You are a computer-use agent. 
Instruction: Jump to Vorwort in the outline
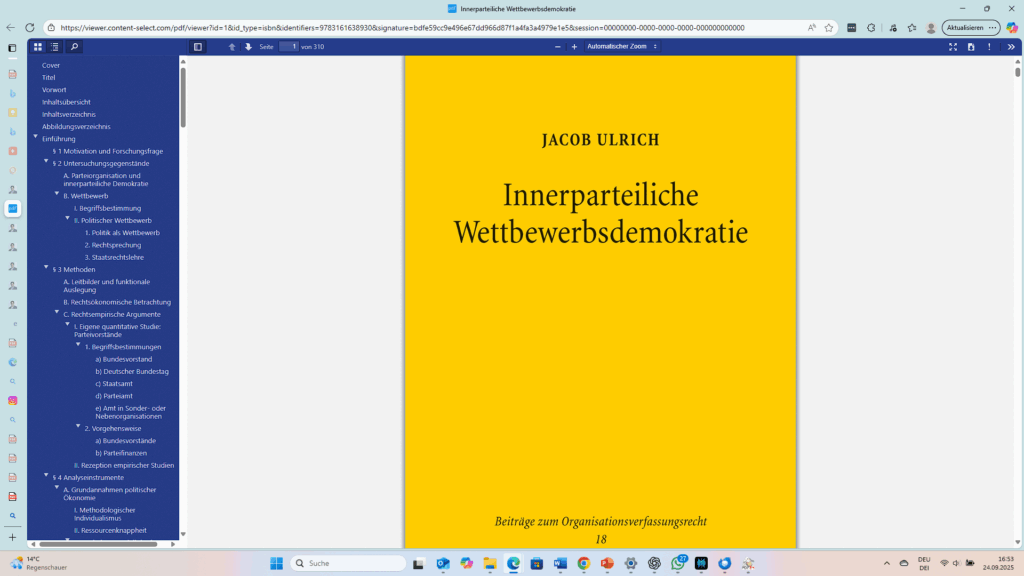click(x=54, y=90)
